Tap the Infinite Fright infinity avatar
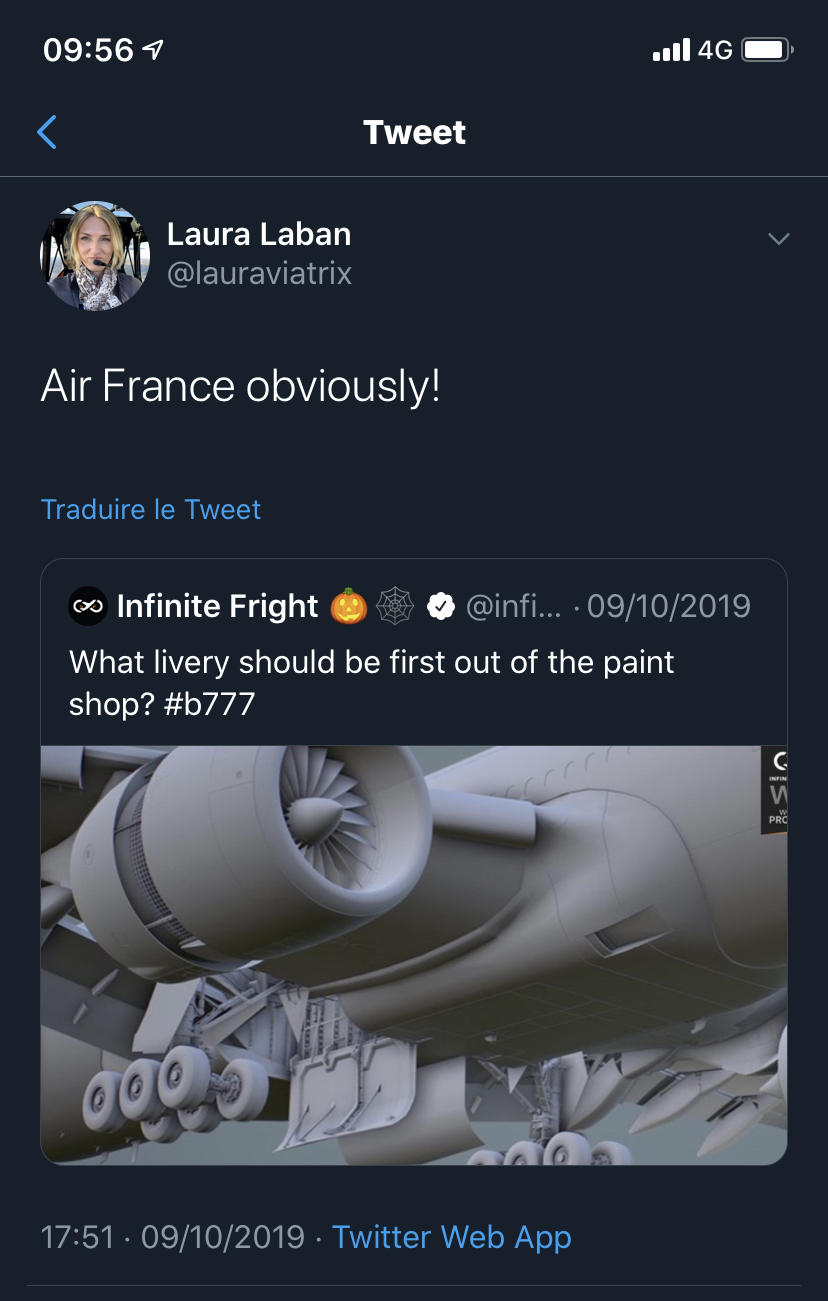Image resolution: width=828 pixels, height=1301 pixels. tap(88, 606)
